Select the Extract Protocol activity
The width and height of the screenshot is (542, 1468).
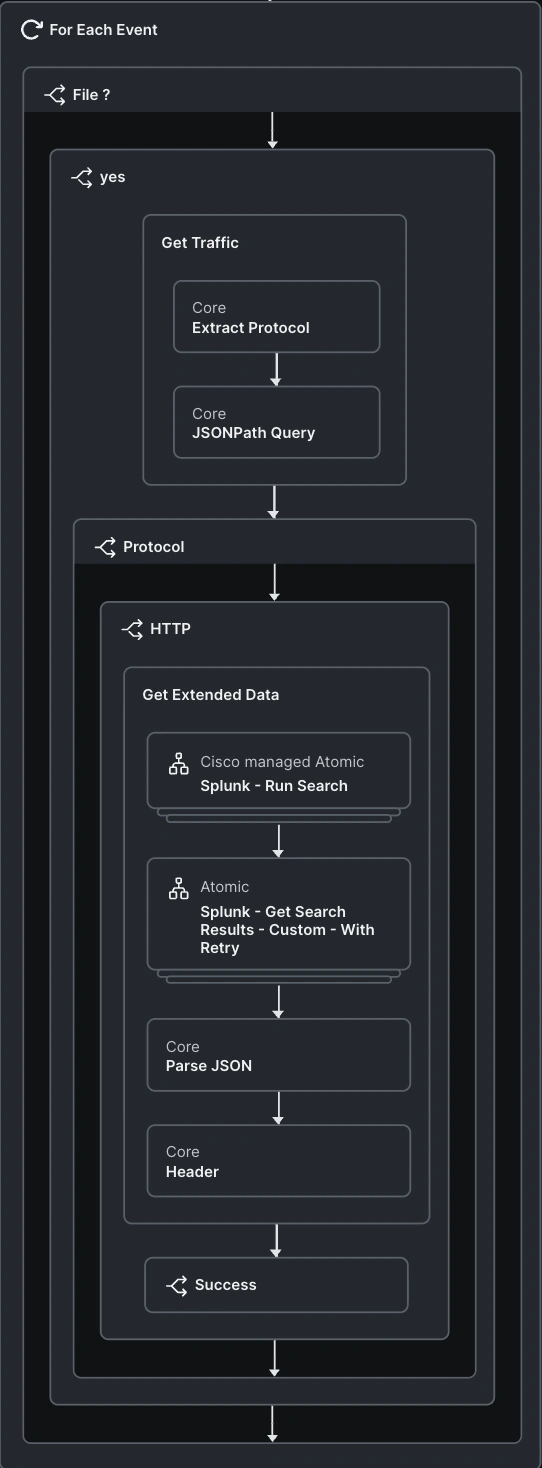point(277,317)
